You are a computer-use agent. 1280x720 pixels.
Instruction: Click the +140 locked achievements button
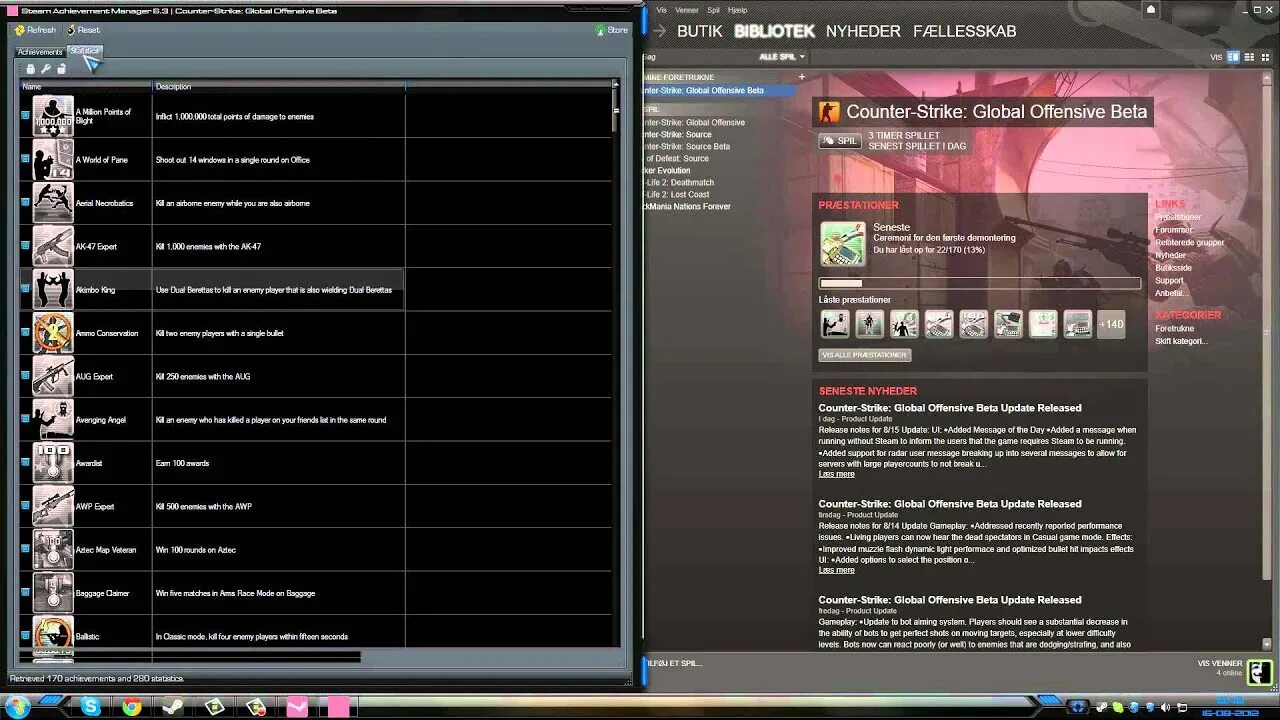pyautogui.click(x=1111, y=324)
